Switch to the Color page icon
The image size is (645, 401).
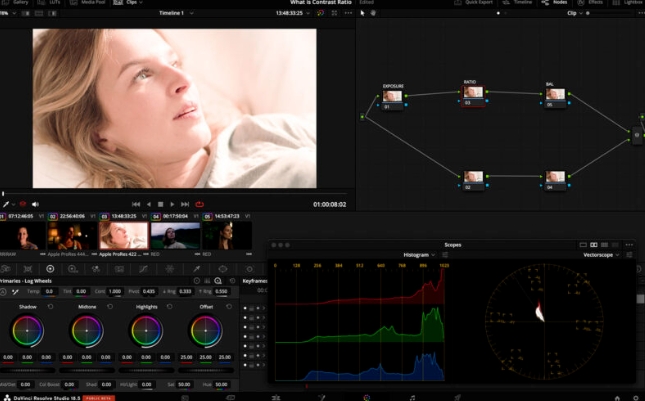pyautogui.click(x=366, y=397)
